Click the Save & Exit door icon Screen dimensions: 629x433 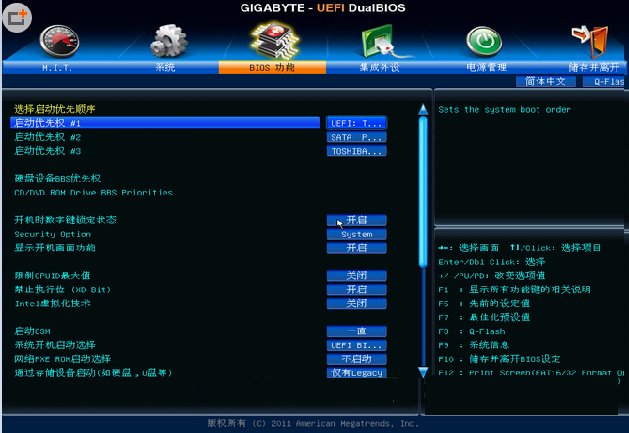590,41
